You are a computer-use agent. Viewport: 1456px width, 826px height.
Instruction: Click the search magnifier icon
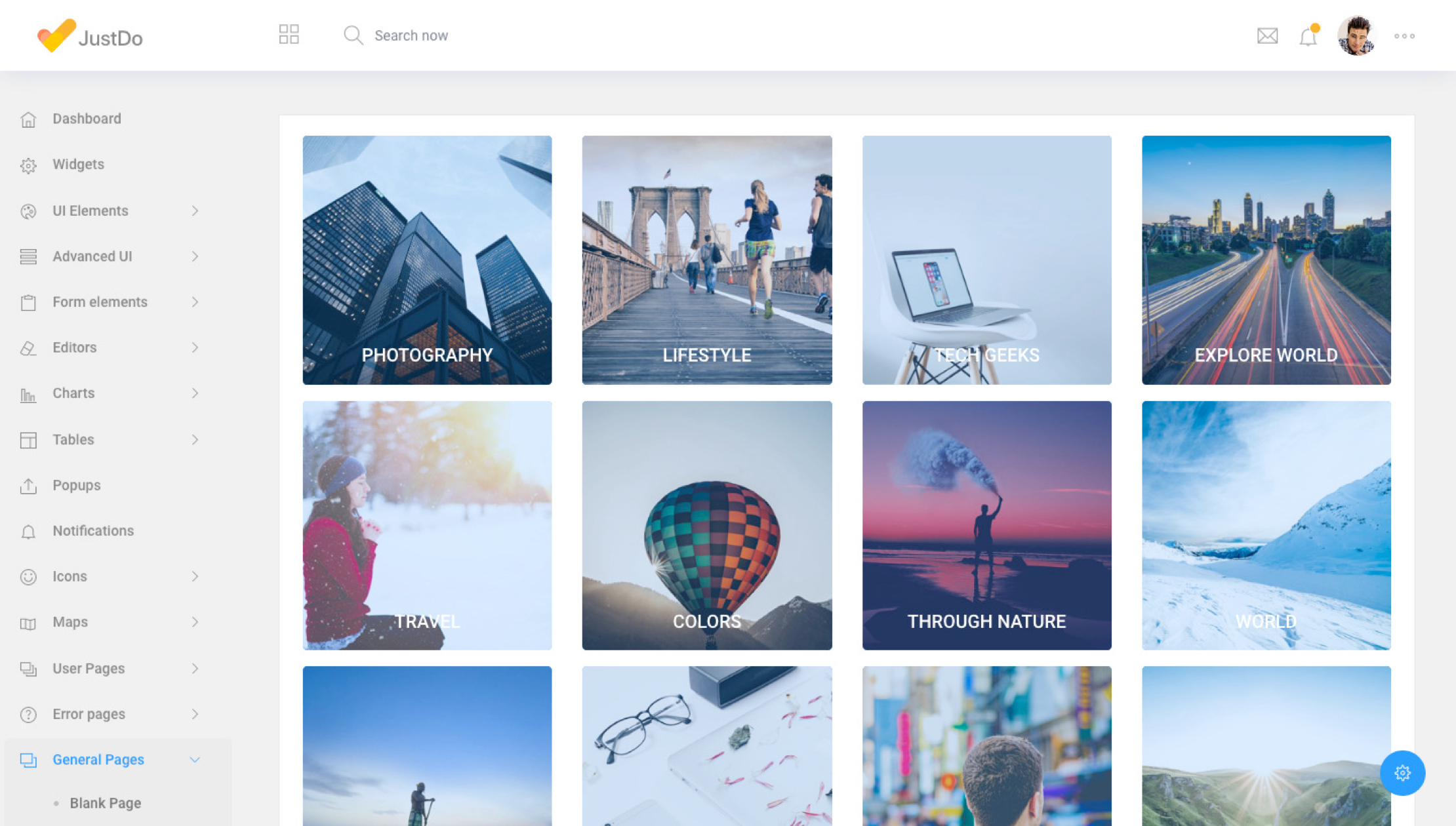(353, 35)
